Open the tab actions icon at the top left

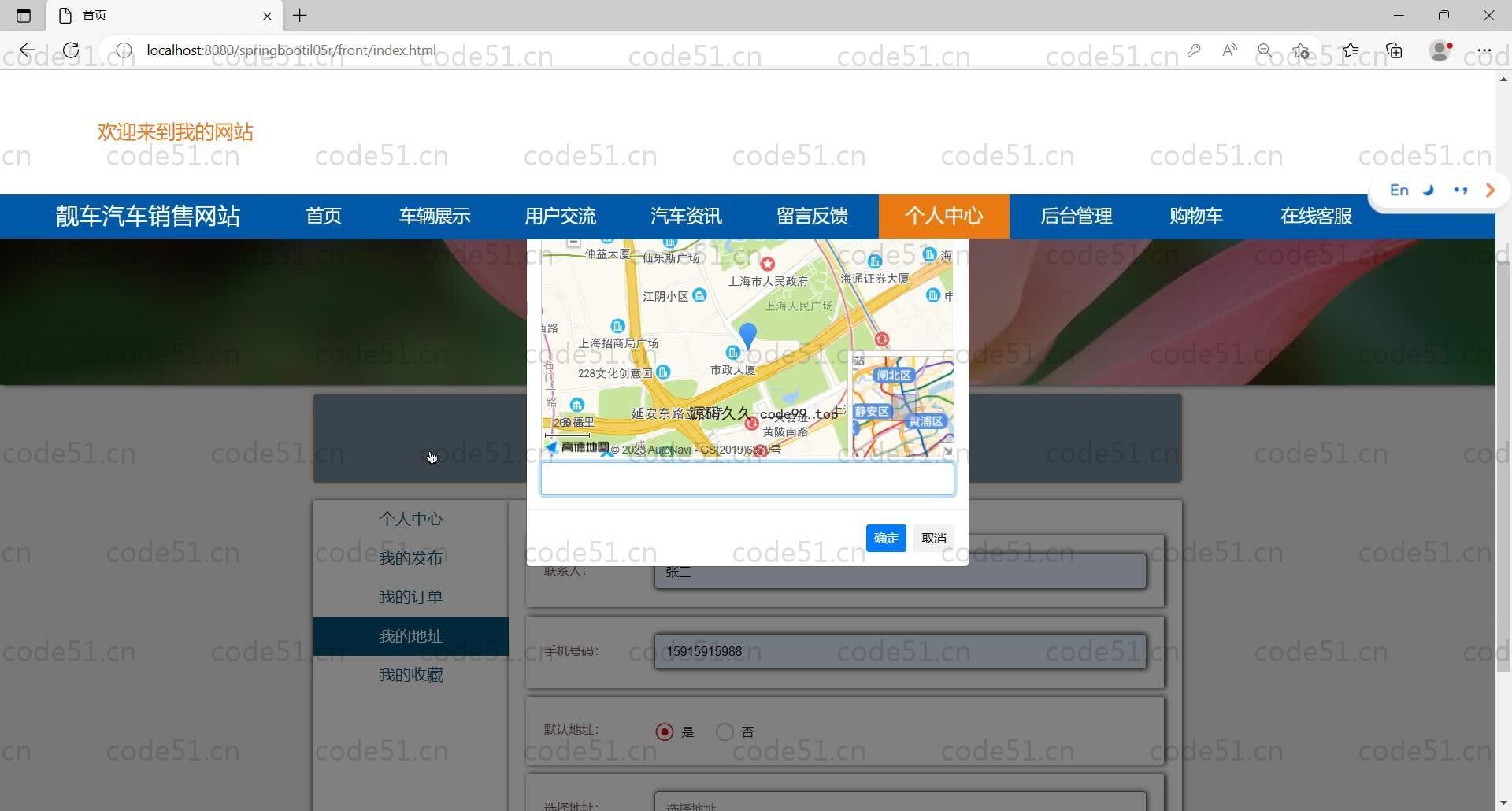[24, 16]
